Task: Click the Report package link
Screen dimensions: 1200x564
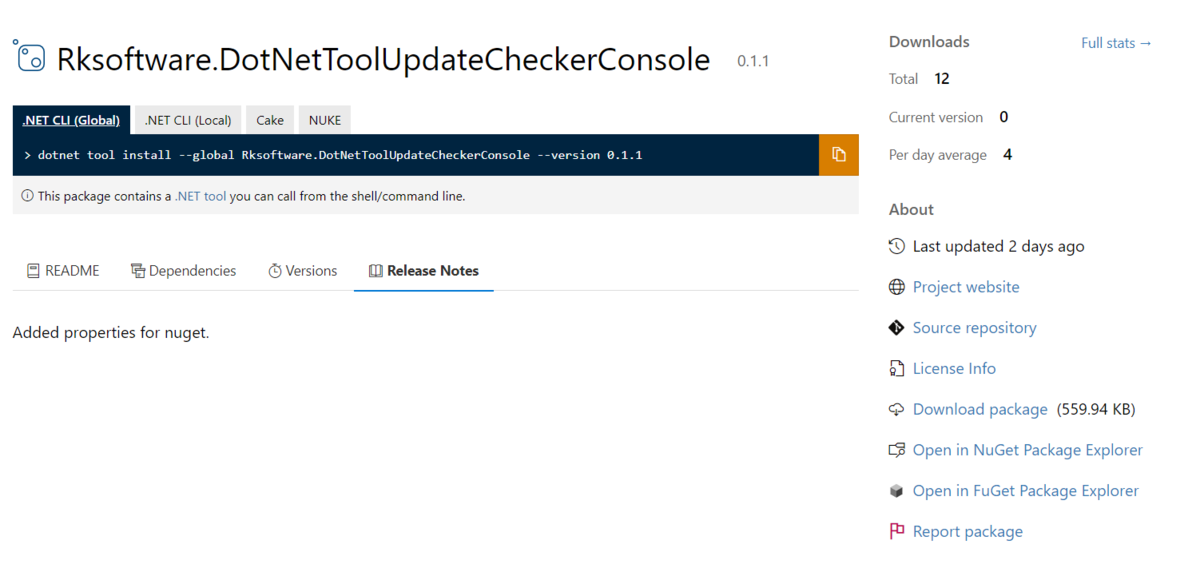Action: [967, 531]
